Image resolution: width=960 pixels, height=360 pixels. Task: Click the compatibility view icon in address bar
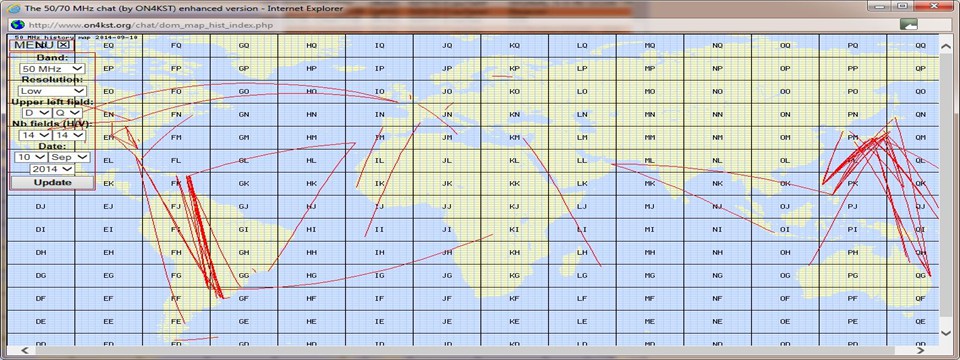(x=909, y=25)
